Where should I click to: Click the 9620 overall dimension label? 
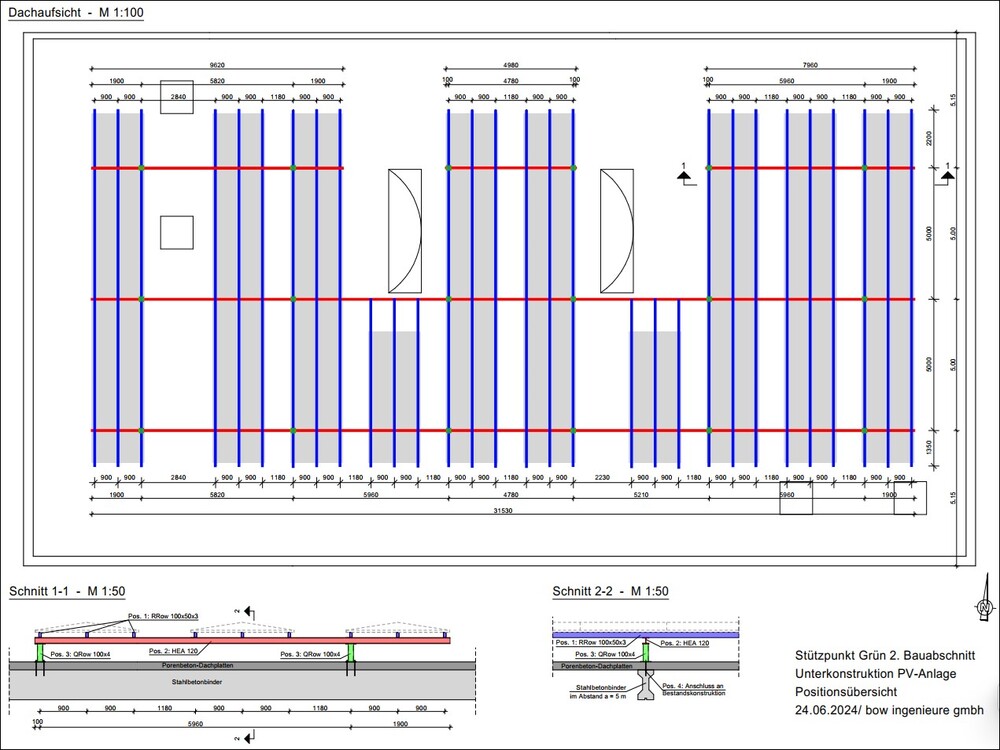(x=217, y=65)
